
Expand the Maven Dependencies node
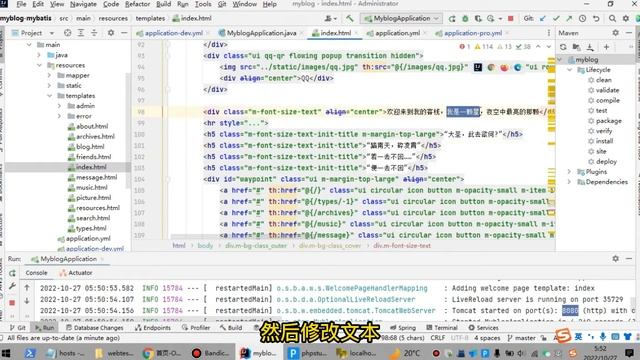(569, 182)
